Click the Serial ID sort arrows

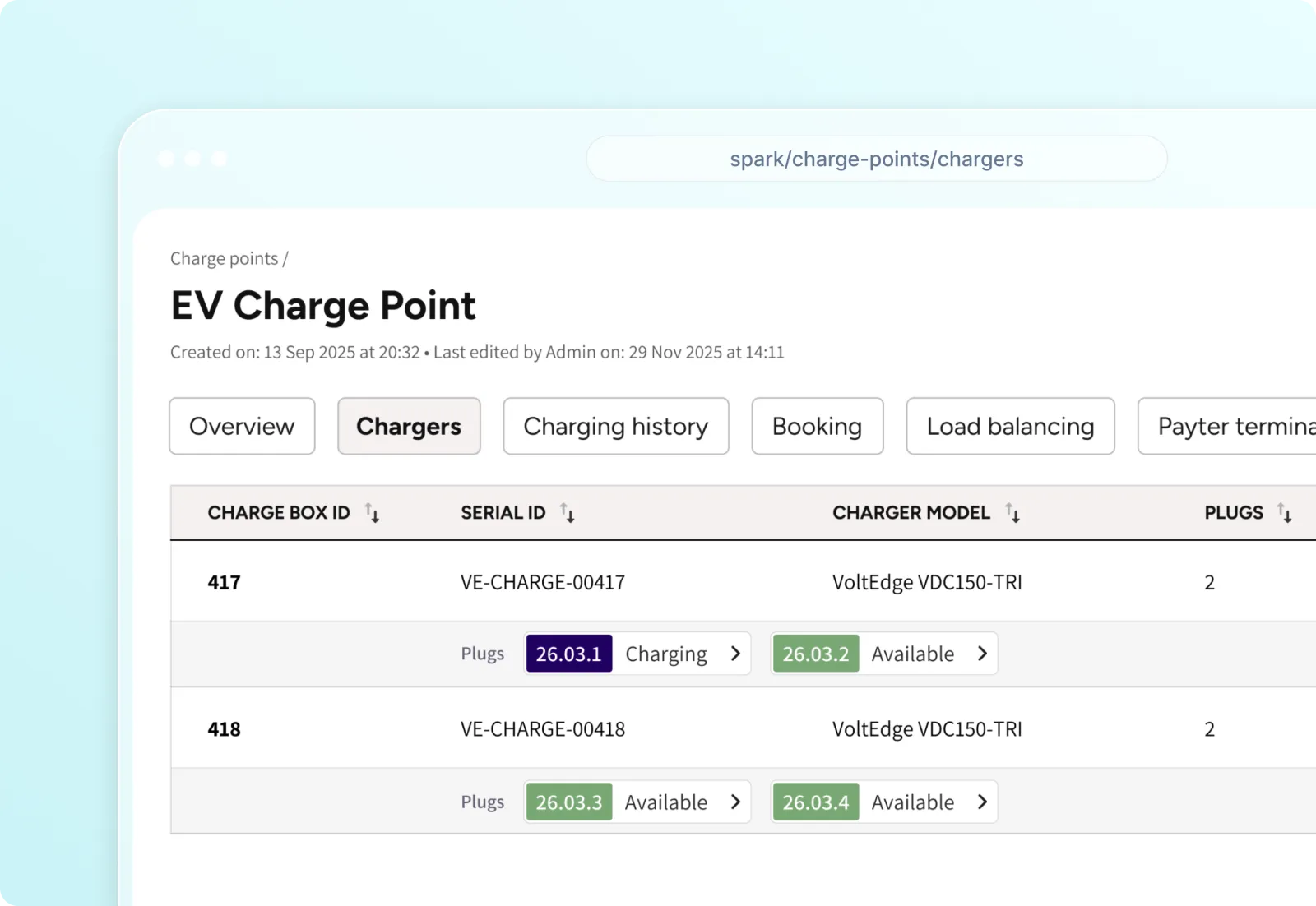[568, 513]
